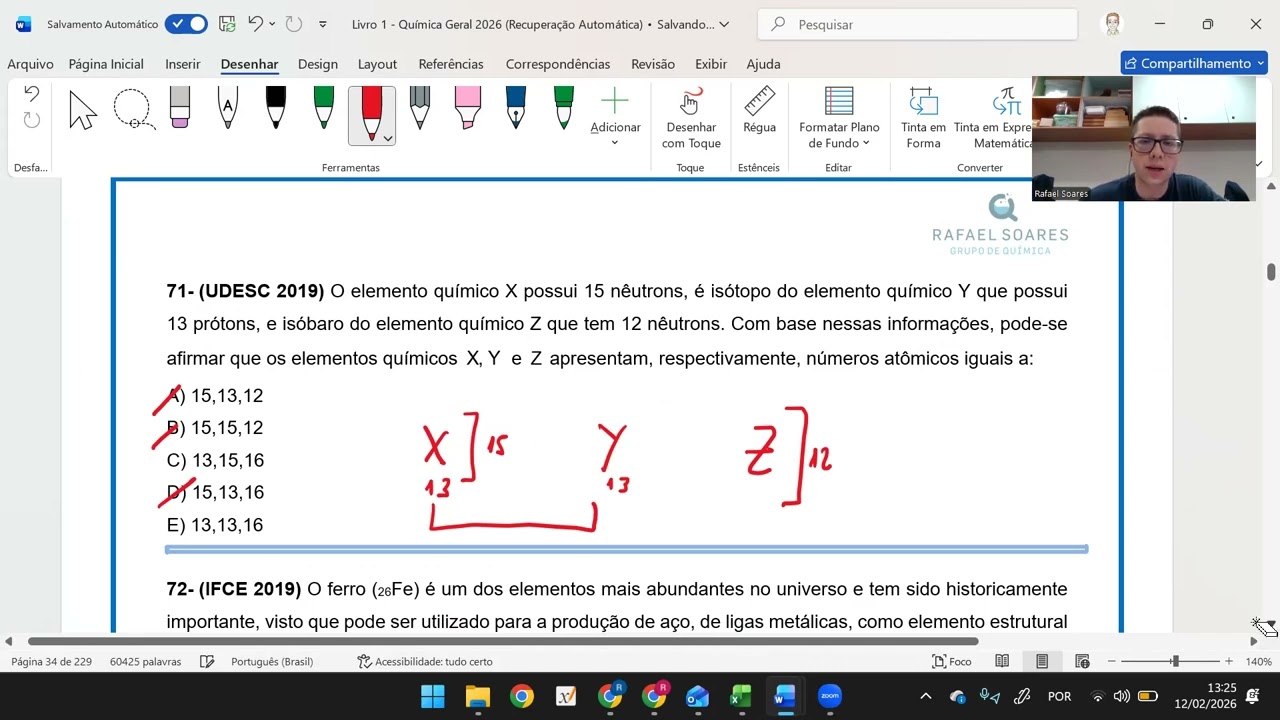Click the Compartilhamento button
This screenshot has height=720, width=1280.
(1193, 63)
